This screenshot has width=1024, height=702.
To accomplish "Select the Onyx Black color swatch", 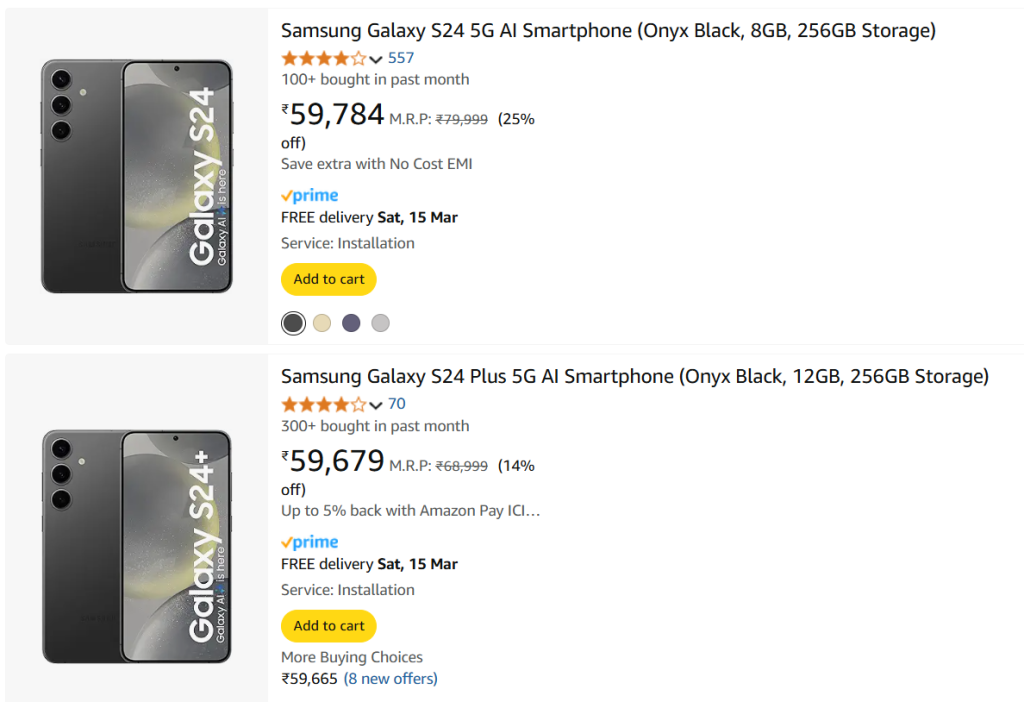I will pyautogui.click(x=293, y=323).
